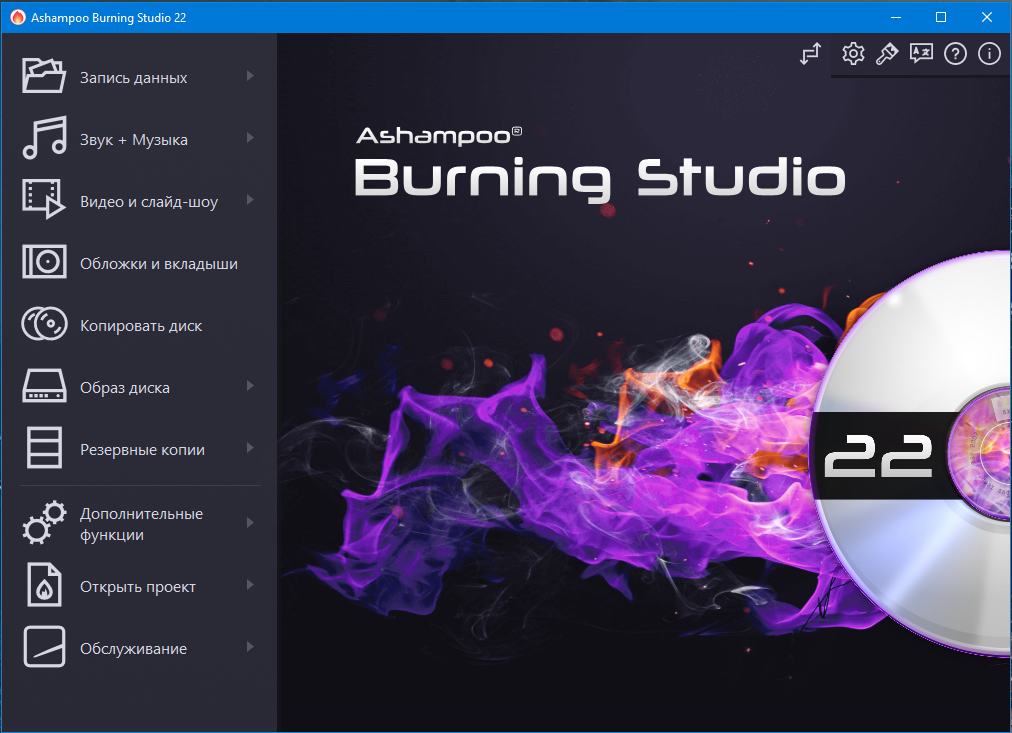
Task: Click the music notes icon for Звук + Музыка
Action: [44, 138]
